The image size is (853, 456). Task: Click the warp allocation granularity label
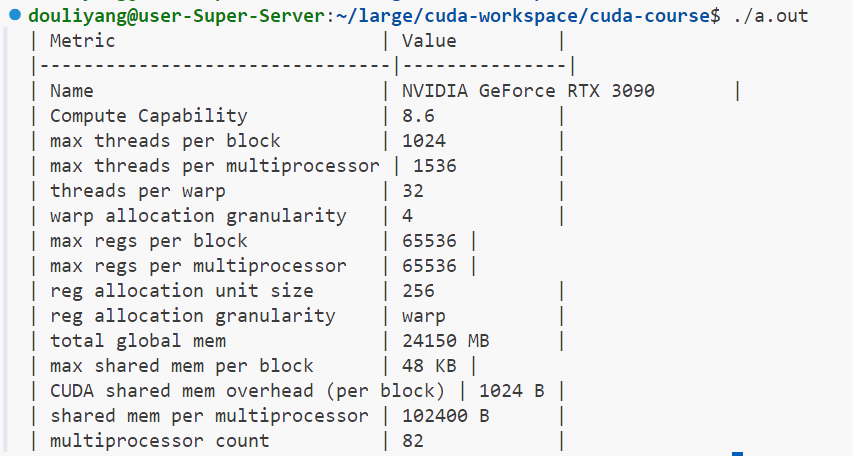[x=198, y=216]
